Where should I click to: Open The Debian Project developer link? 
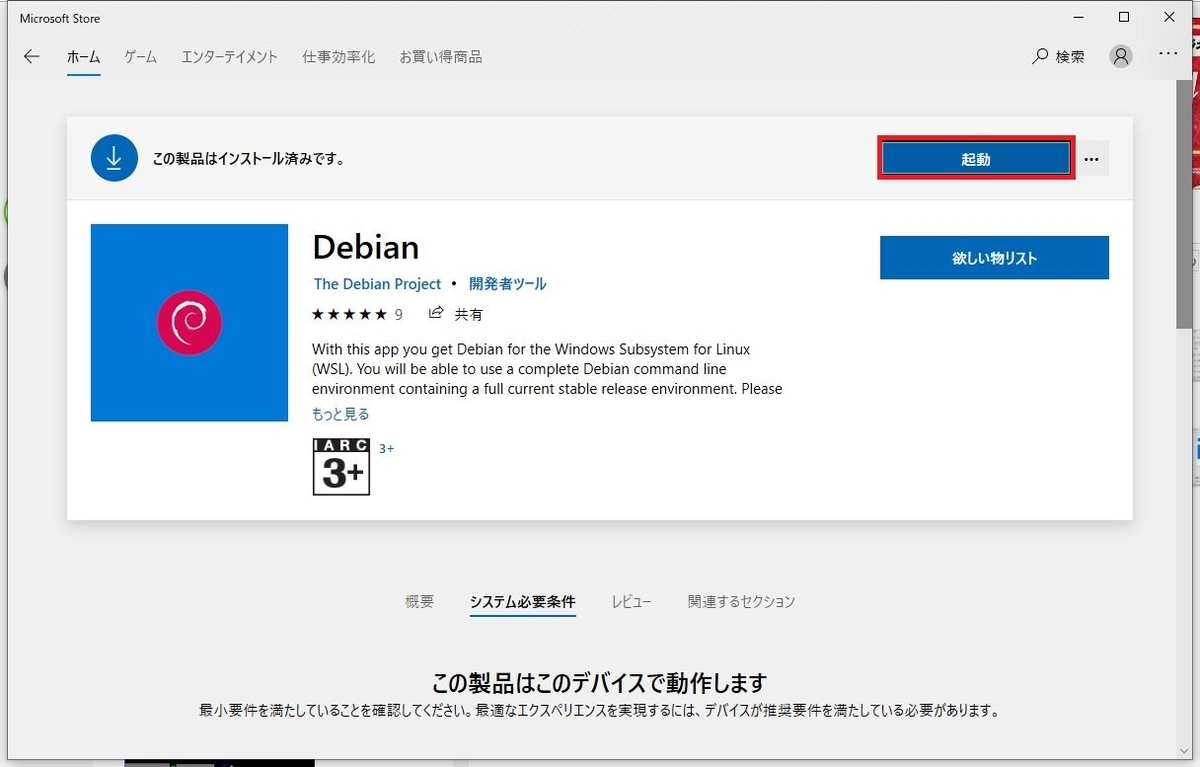(x=377, y=283)
